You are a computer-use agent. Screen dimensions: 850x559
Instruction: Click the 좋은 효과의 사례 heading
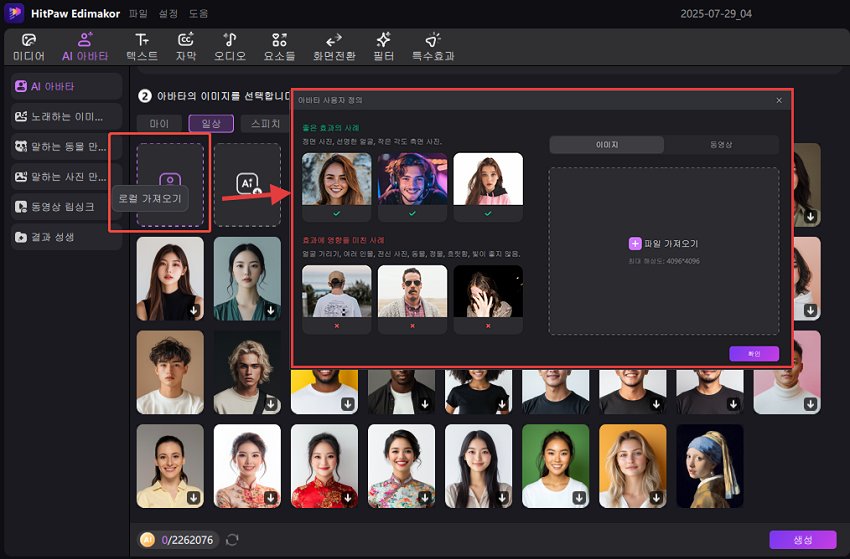[x=331, y=128]
